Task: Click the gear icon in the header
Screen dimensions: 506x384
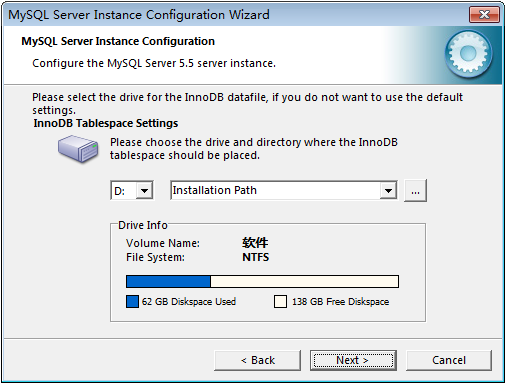Action: pyautogui.click(x=468, y=53)
